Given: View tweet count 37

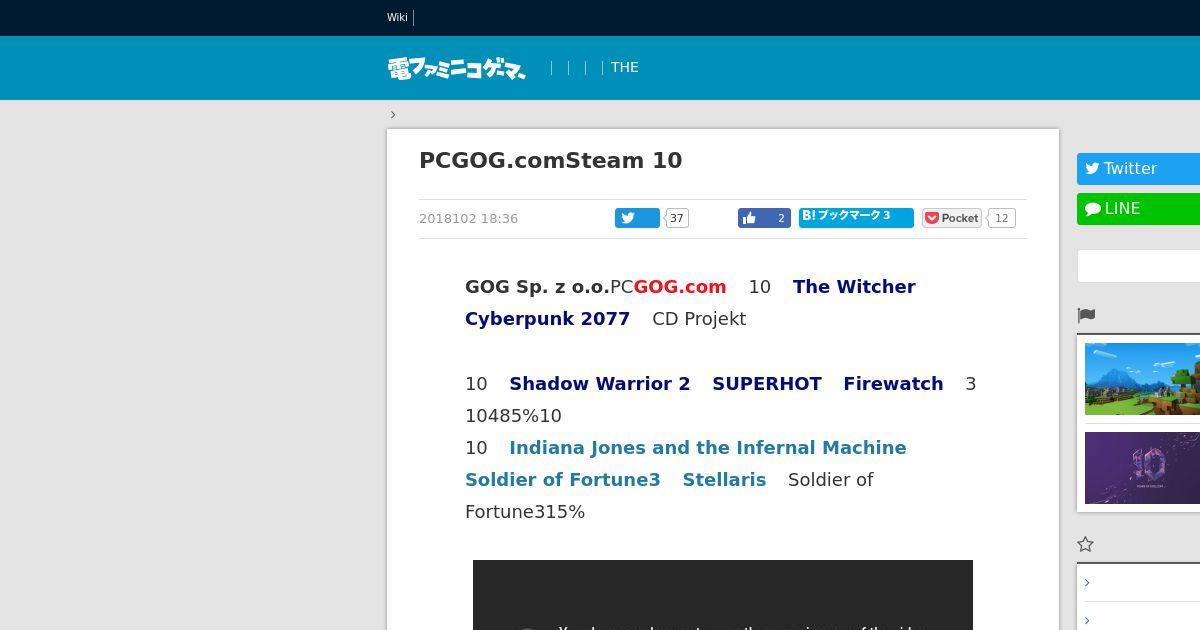Looking at the screenshot, I should click(677, 218).
